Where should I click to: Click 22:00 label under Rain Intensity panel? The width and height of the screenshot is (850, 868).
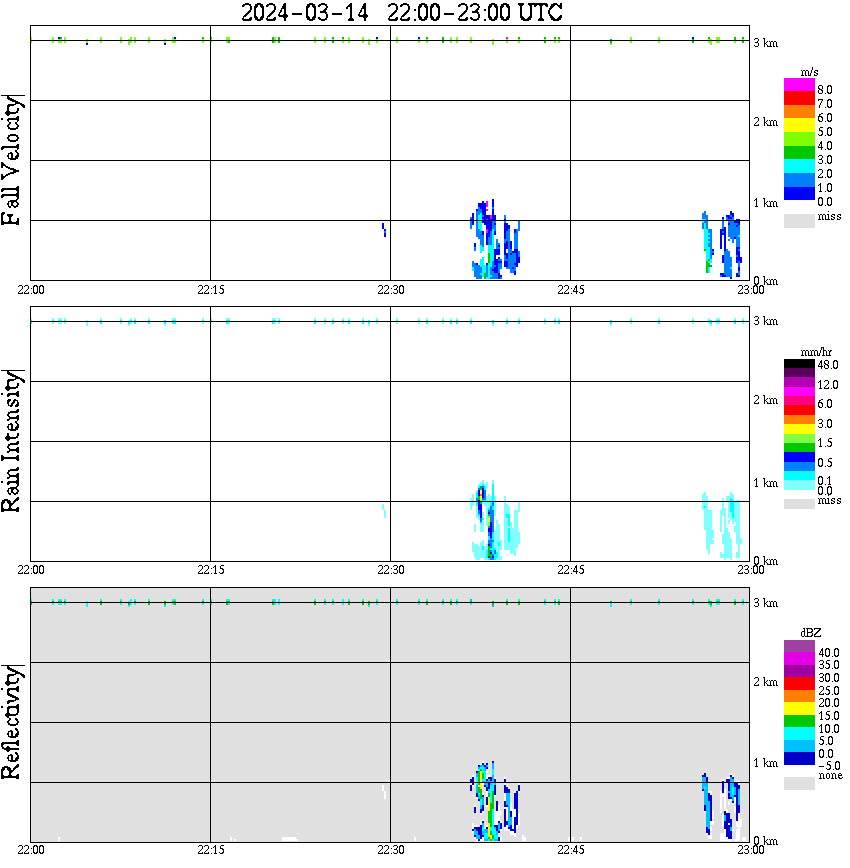[30, 570]
